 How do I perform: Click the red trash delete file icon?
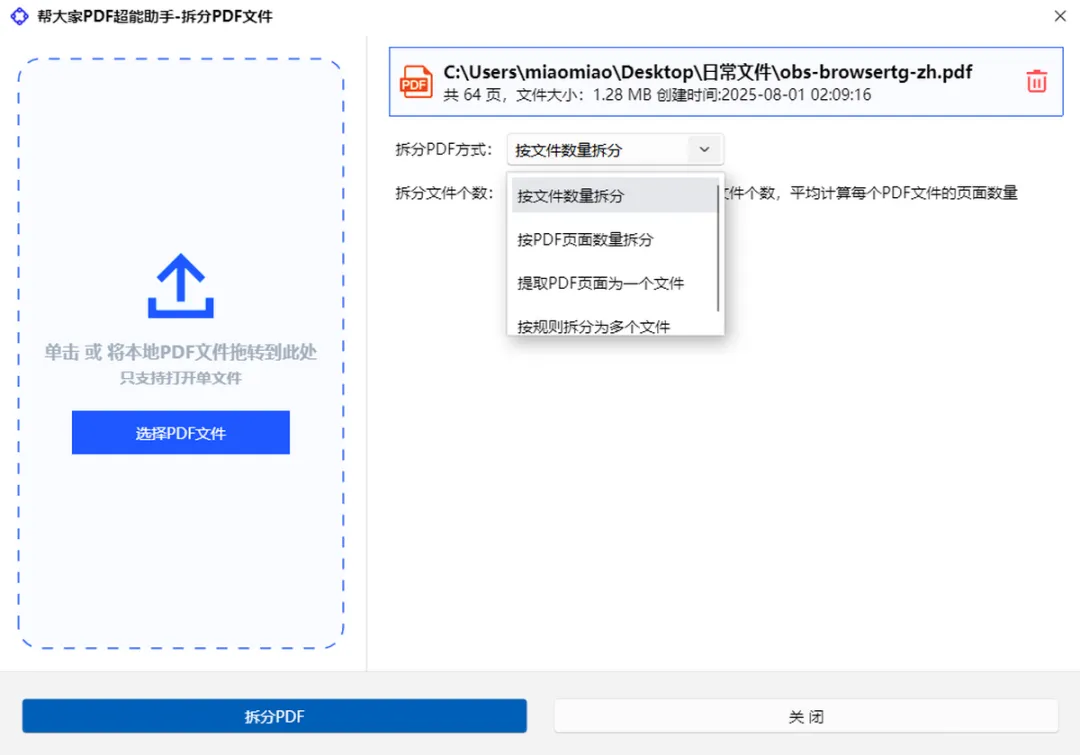1037,81
